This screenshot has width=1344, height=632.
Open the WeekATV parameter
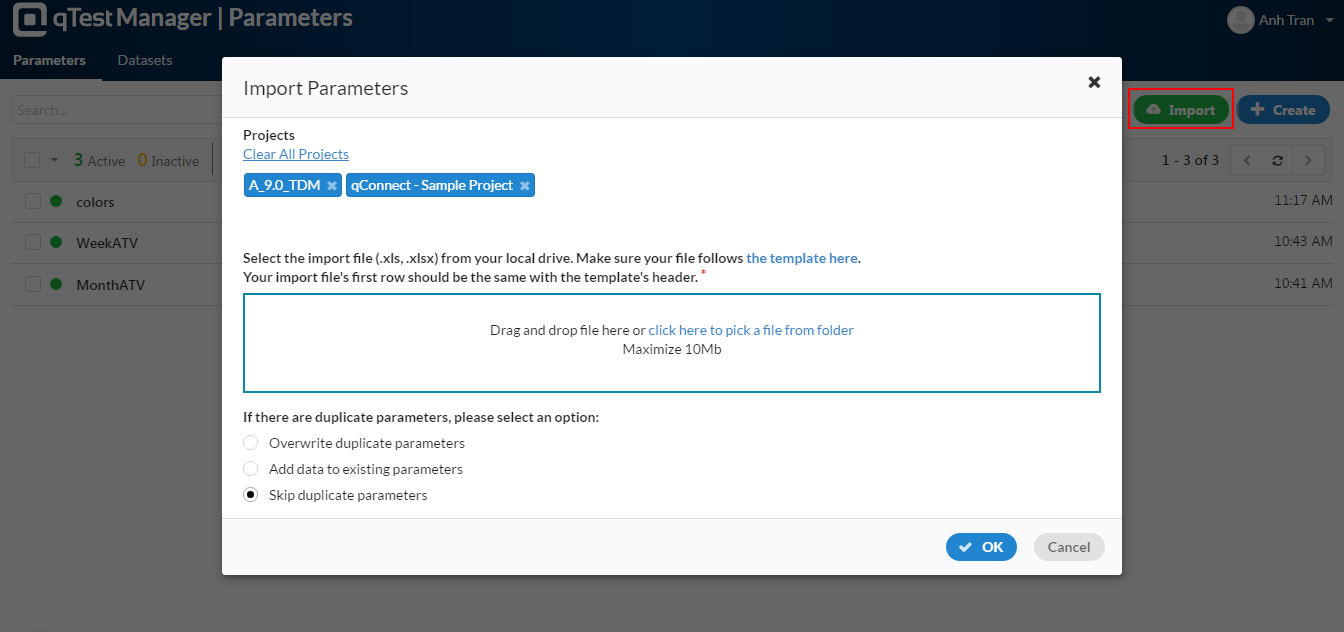coord(109,243)
